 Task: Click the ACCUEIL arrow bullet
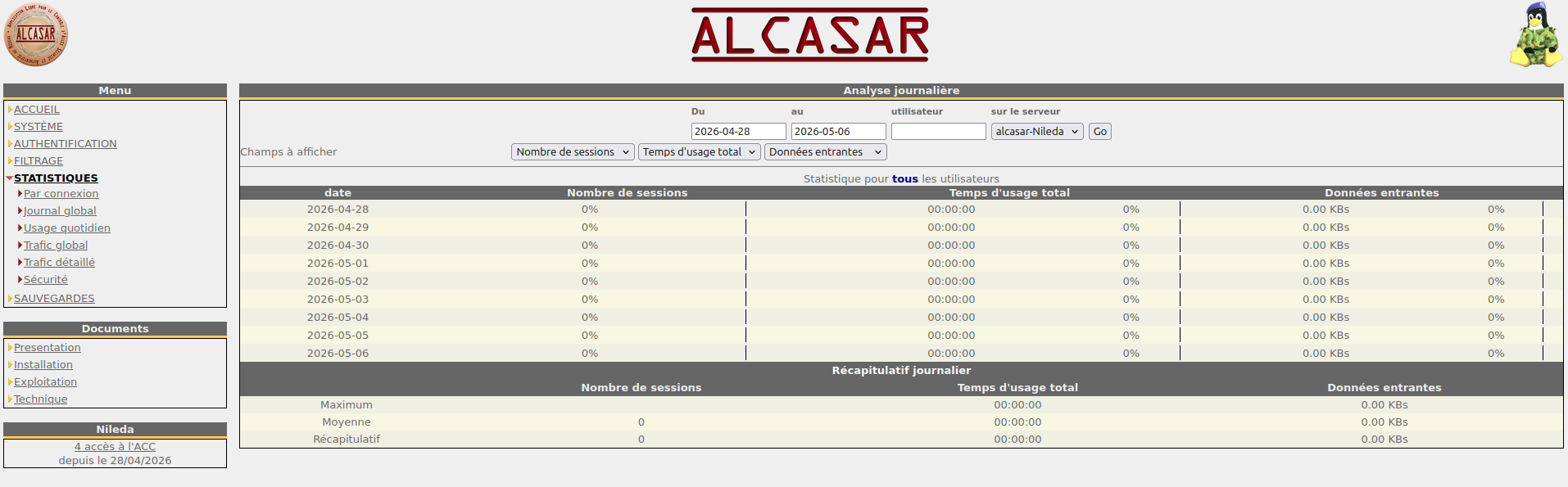(10, 110)
